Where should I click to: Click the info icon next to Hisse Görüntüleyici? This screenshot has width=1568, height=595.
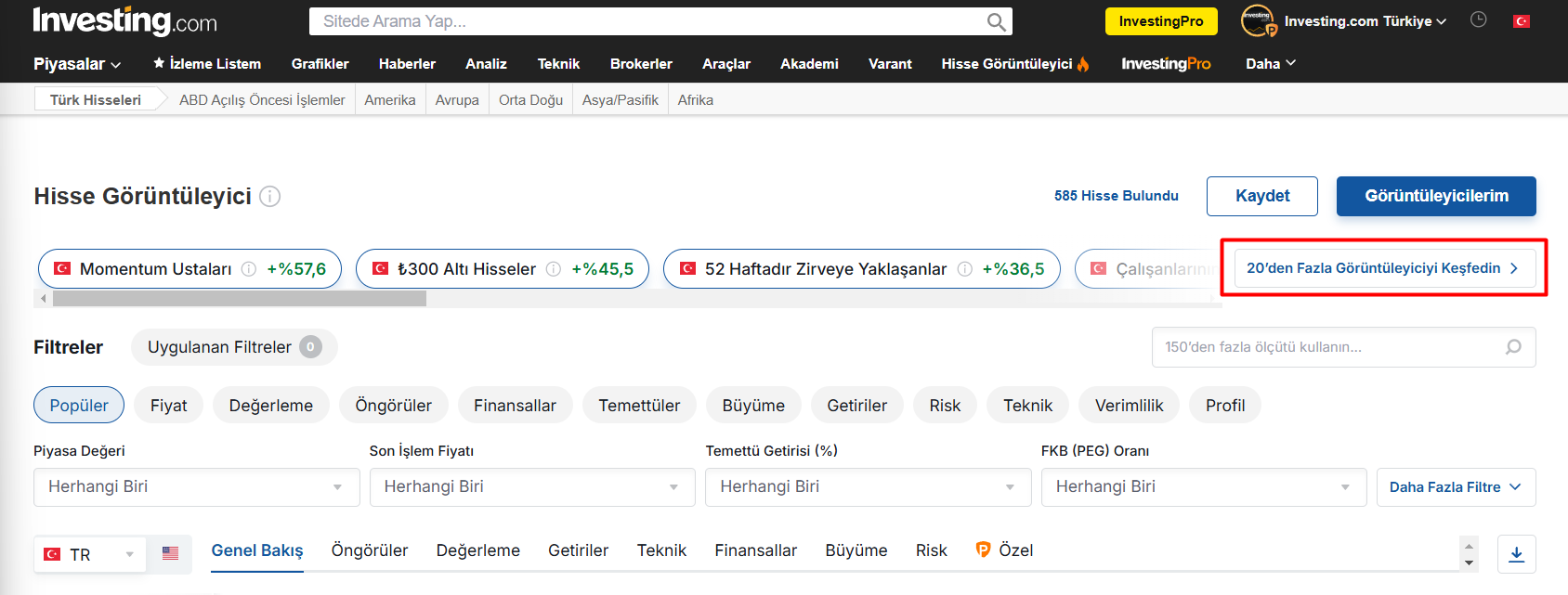[269, 197]
